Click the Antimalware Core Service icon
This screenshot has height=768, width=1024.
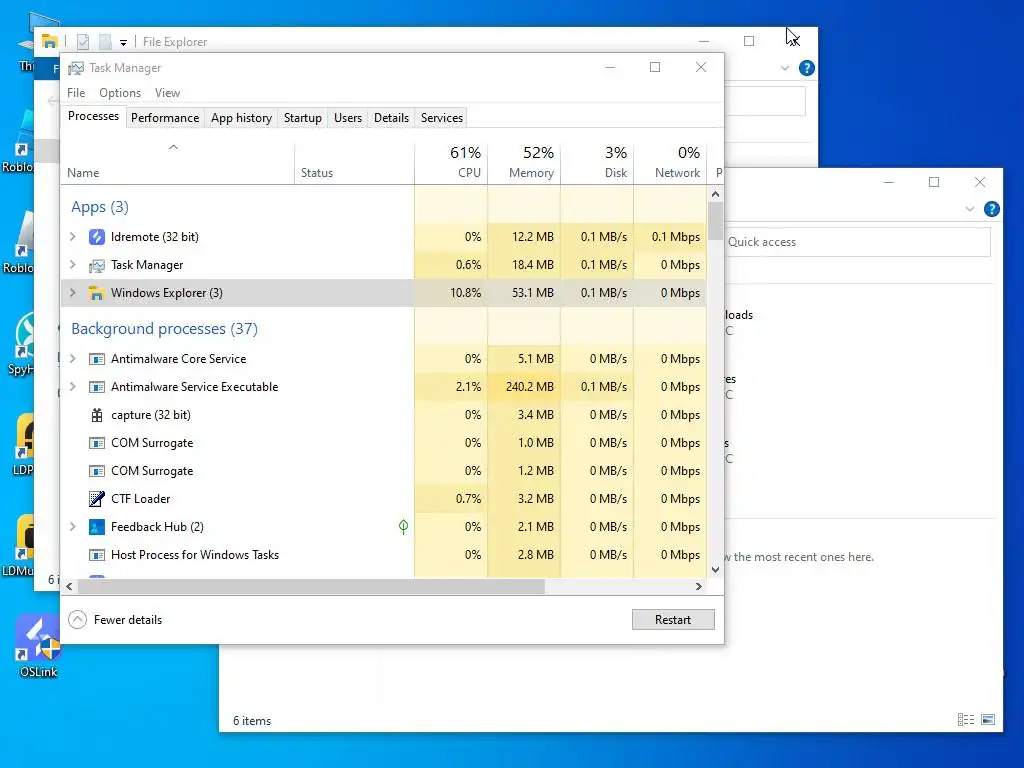[97, 359]
